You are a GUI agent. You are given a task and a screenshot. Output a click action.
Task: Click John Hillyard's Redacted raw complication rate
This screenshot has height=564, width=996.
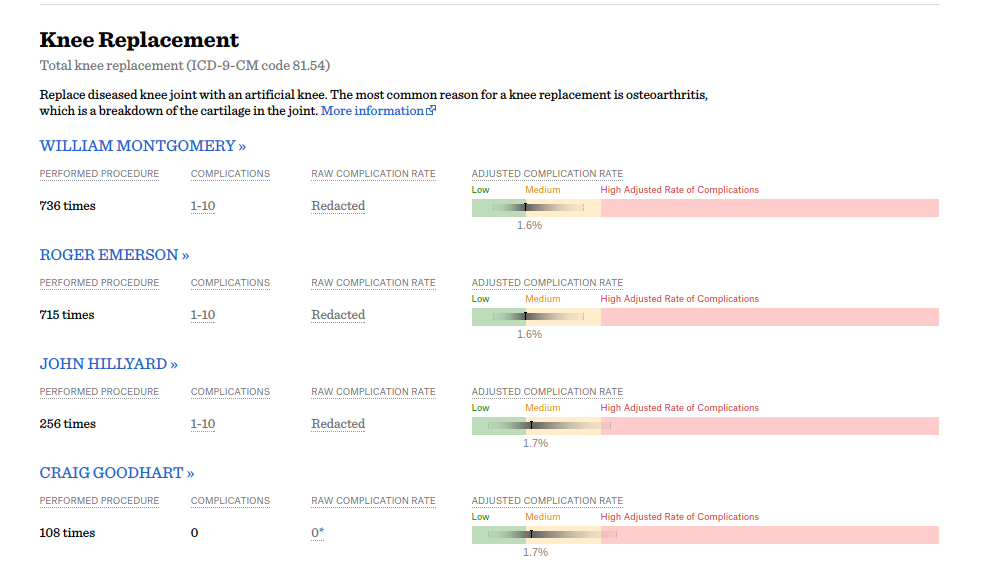pyautogui.click(x=338, y=424)
